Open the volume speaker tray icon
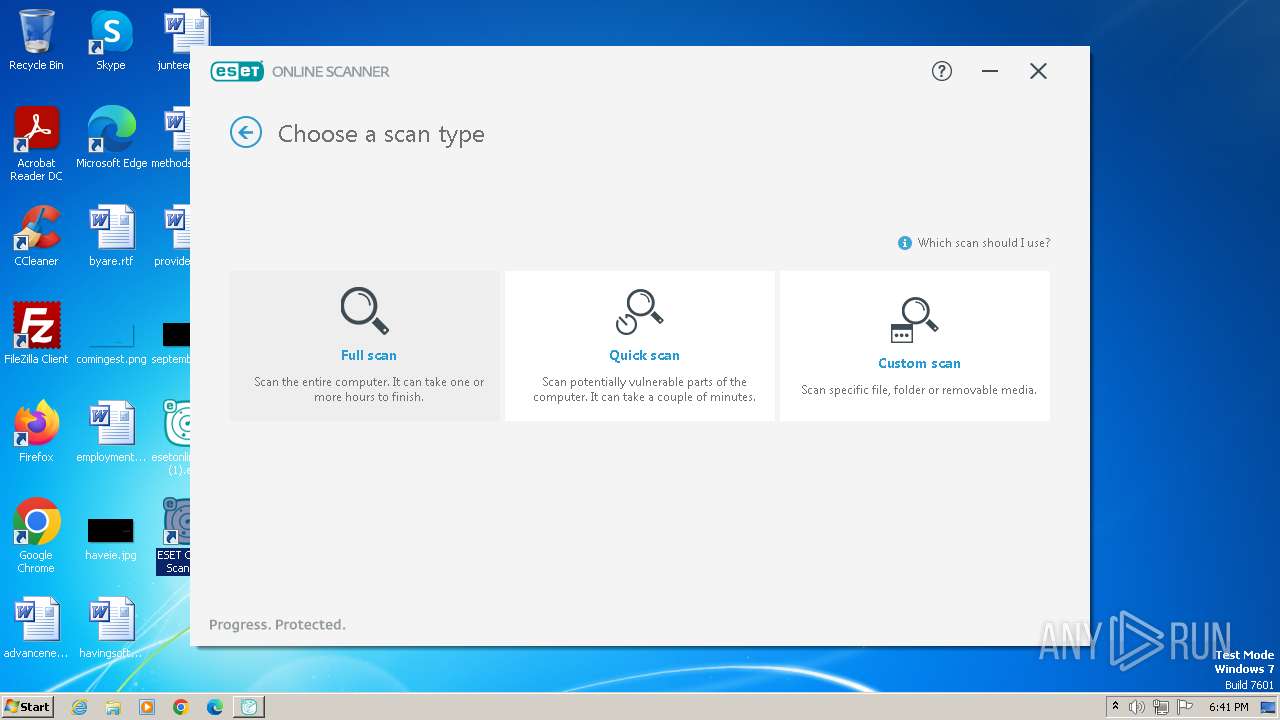The height and width of the screenshot is (720, 1280). pyautogui.click(x=1136, y=707)
